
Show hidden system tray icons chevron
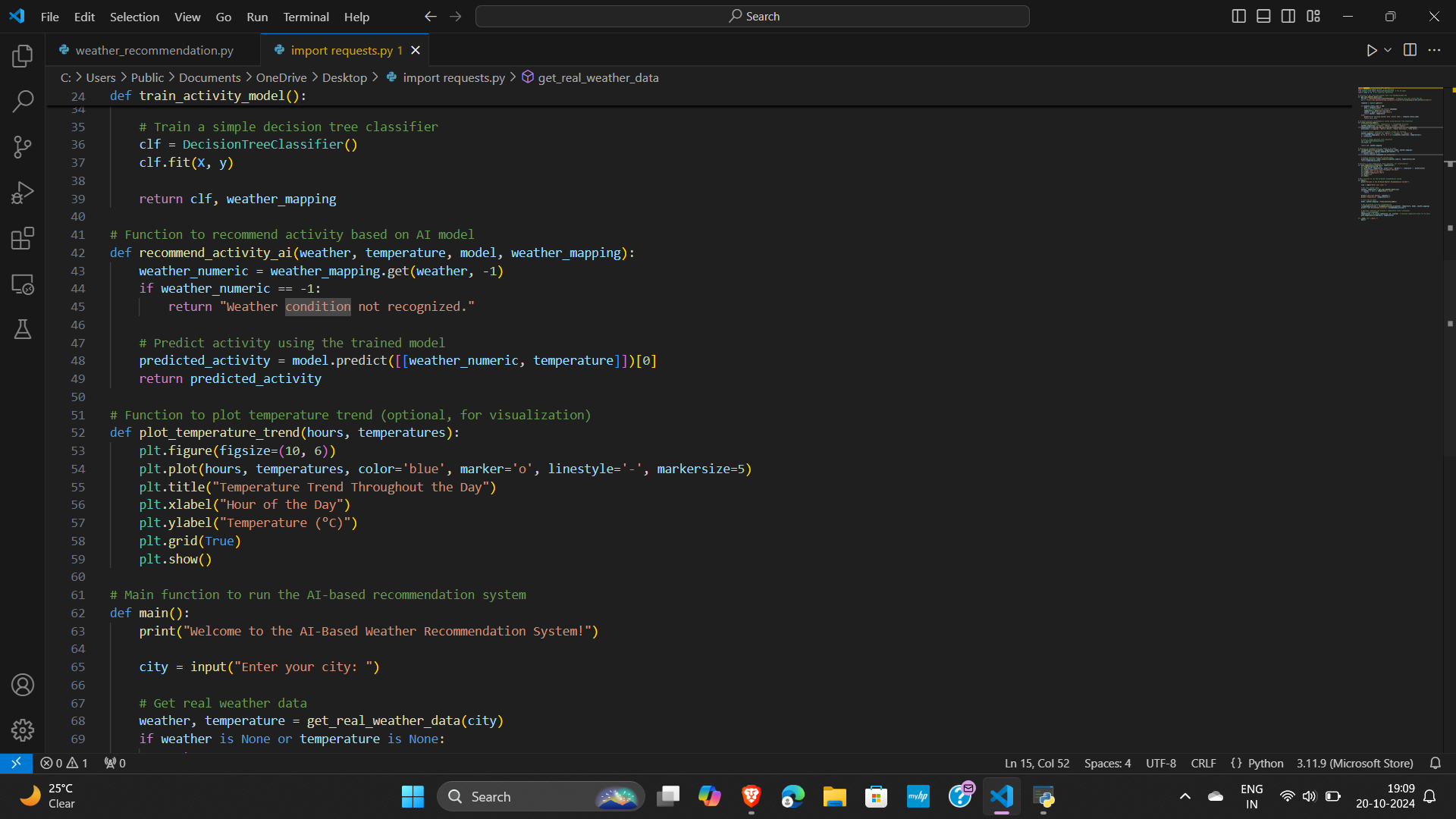click(1185, 796)
